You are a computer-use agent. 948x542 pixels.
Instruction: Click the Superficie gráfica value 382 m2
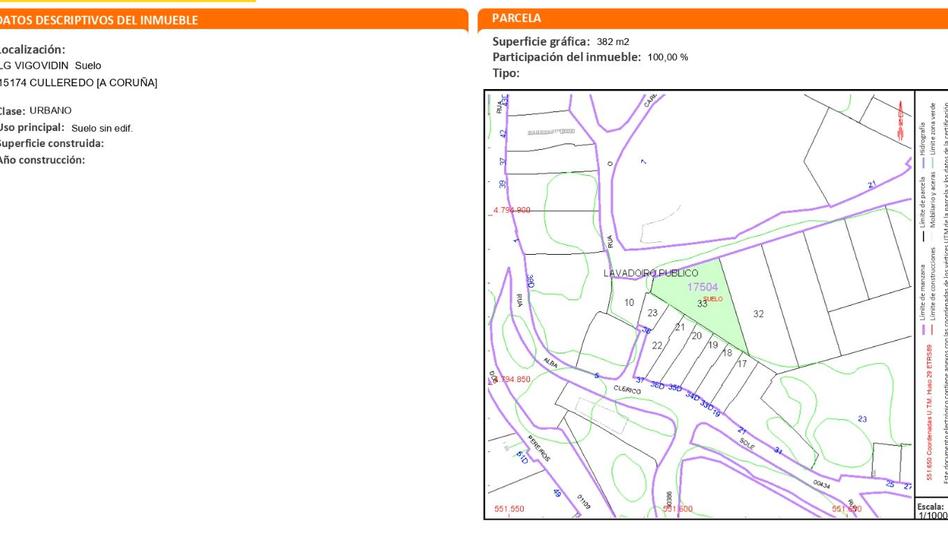(613, 42)
